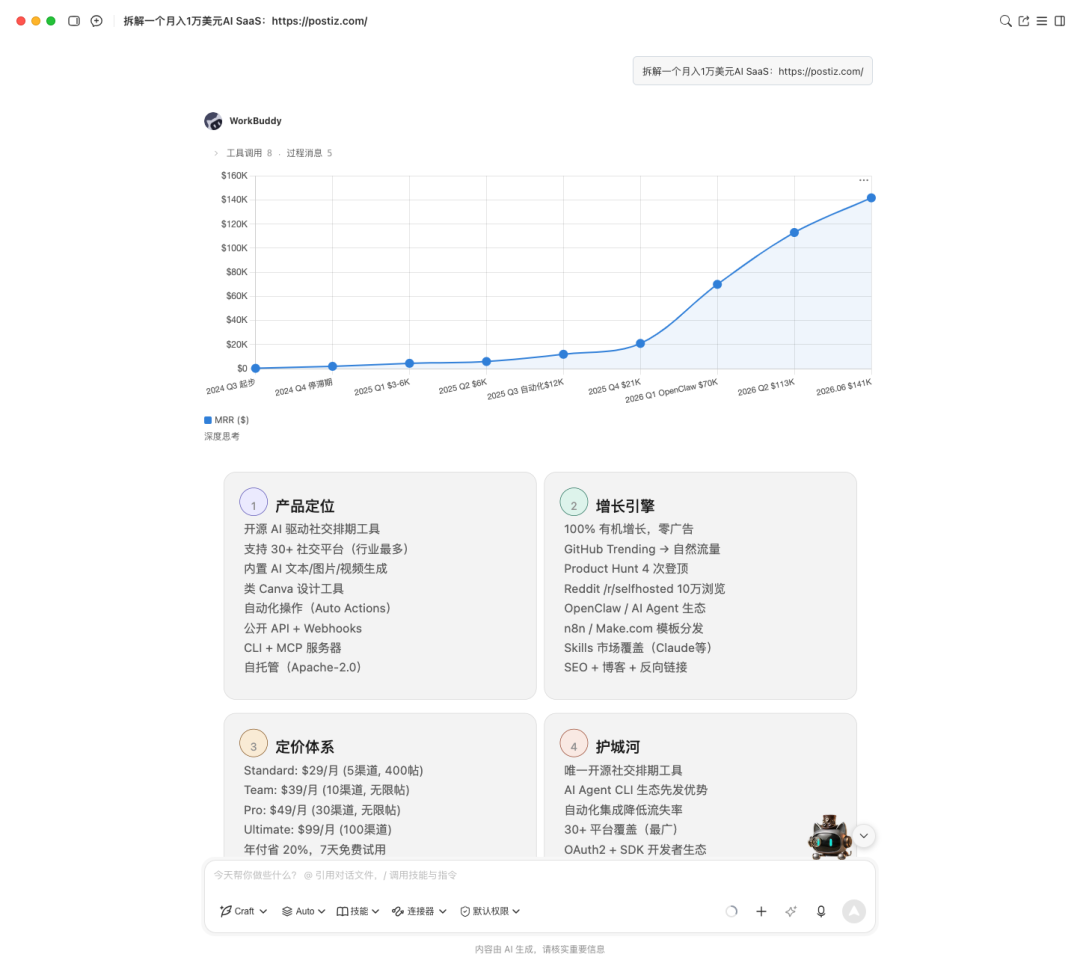Open the 默认权限 permissions dropdown
The image size is (1080, 963).
point(490,911)
